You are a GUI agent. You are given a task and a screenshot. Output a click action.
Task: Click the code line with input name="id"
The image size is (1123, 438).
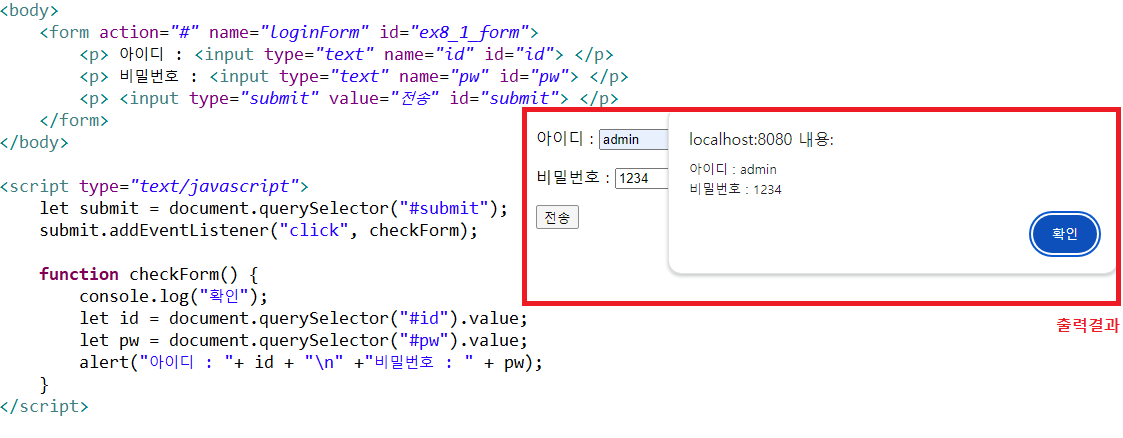(x=347, y=54)
